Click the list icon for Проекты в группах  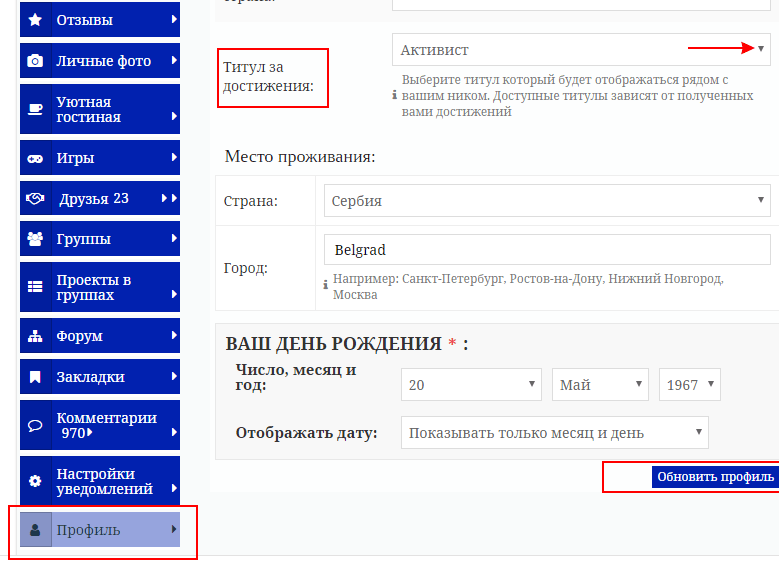point(35,287)
